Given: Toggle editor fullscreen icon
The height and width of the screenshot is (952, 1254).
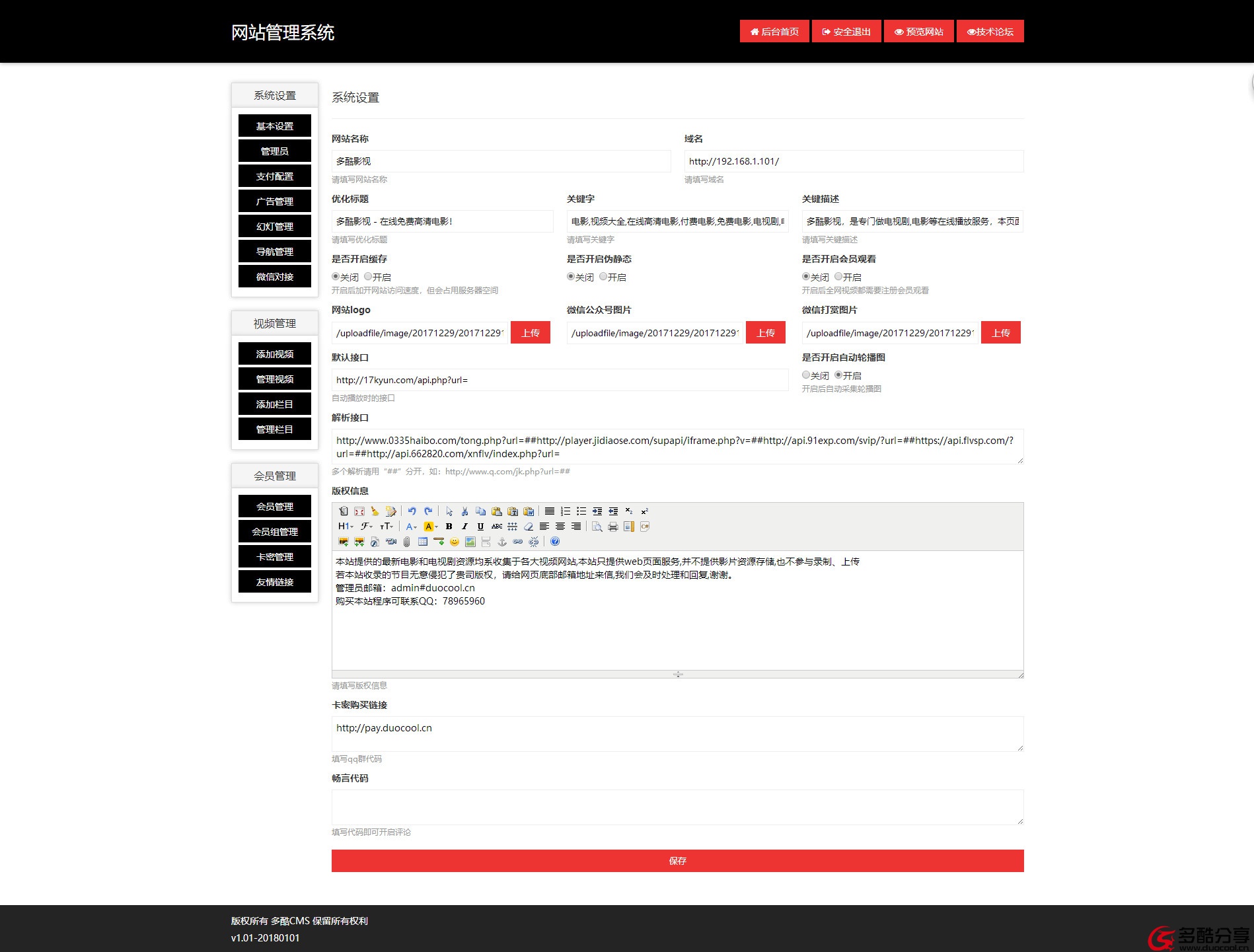Looking at the screenshot, I should (x=359, y=511).
